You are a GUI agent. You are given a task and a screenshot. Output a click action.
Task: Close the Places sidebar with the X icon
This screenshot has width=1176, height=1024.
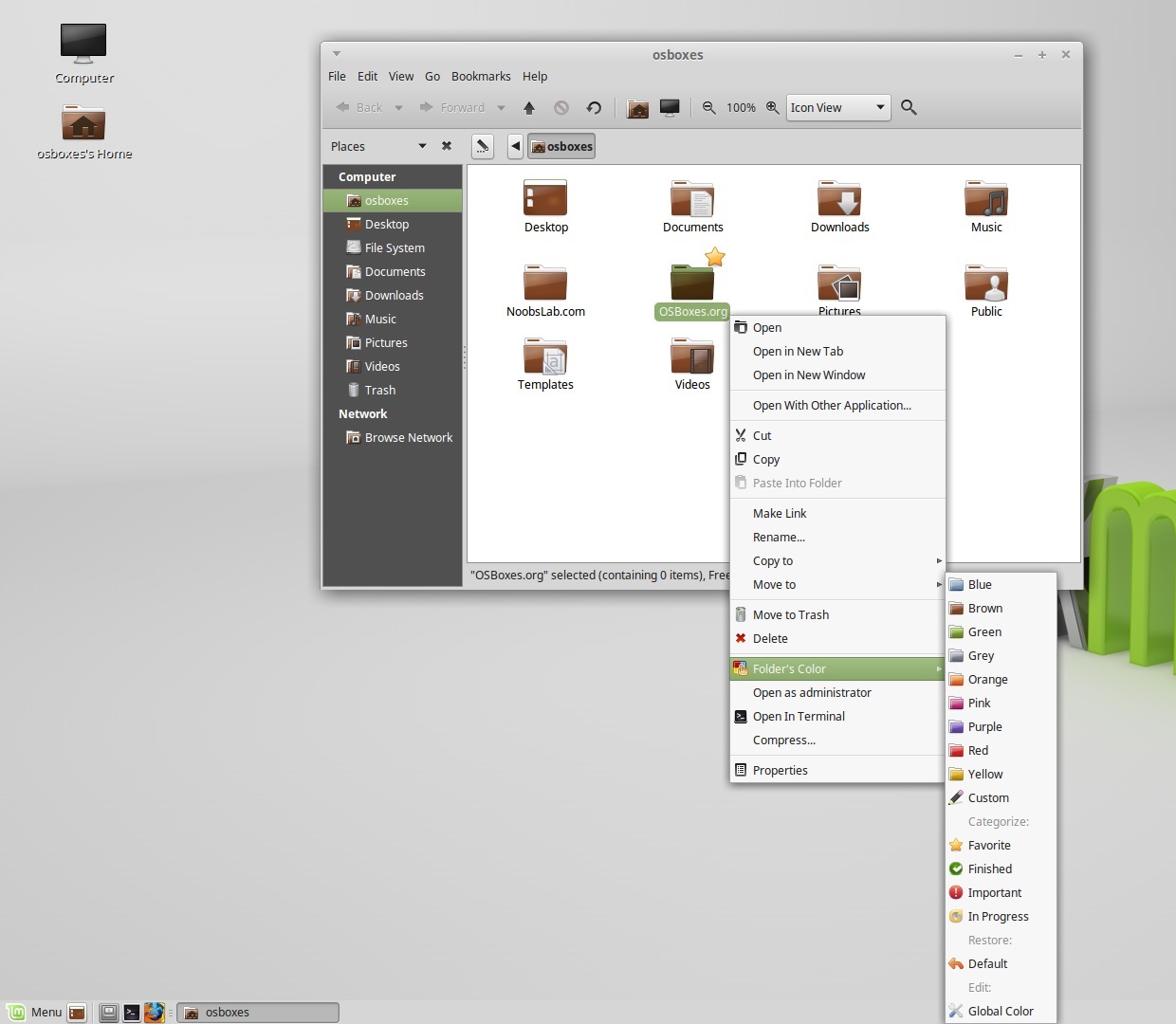point(447,146)
